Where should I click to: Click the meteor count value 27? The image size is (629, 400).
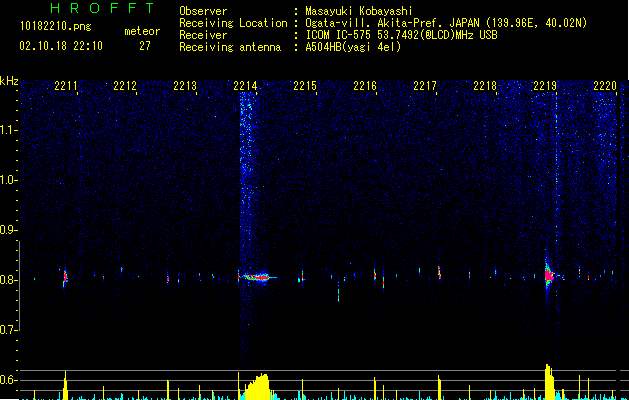coord(145,46)
